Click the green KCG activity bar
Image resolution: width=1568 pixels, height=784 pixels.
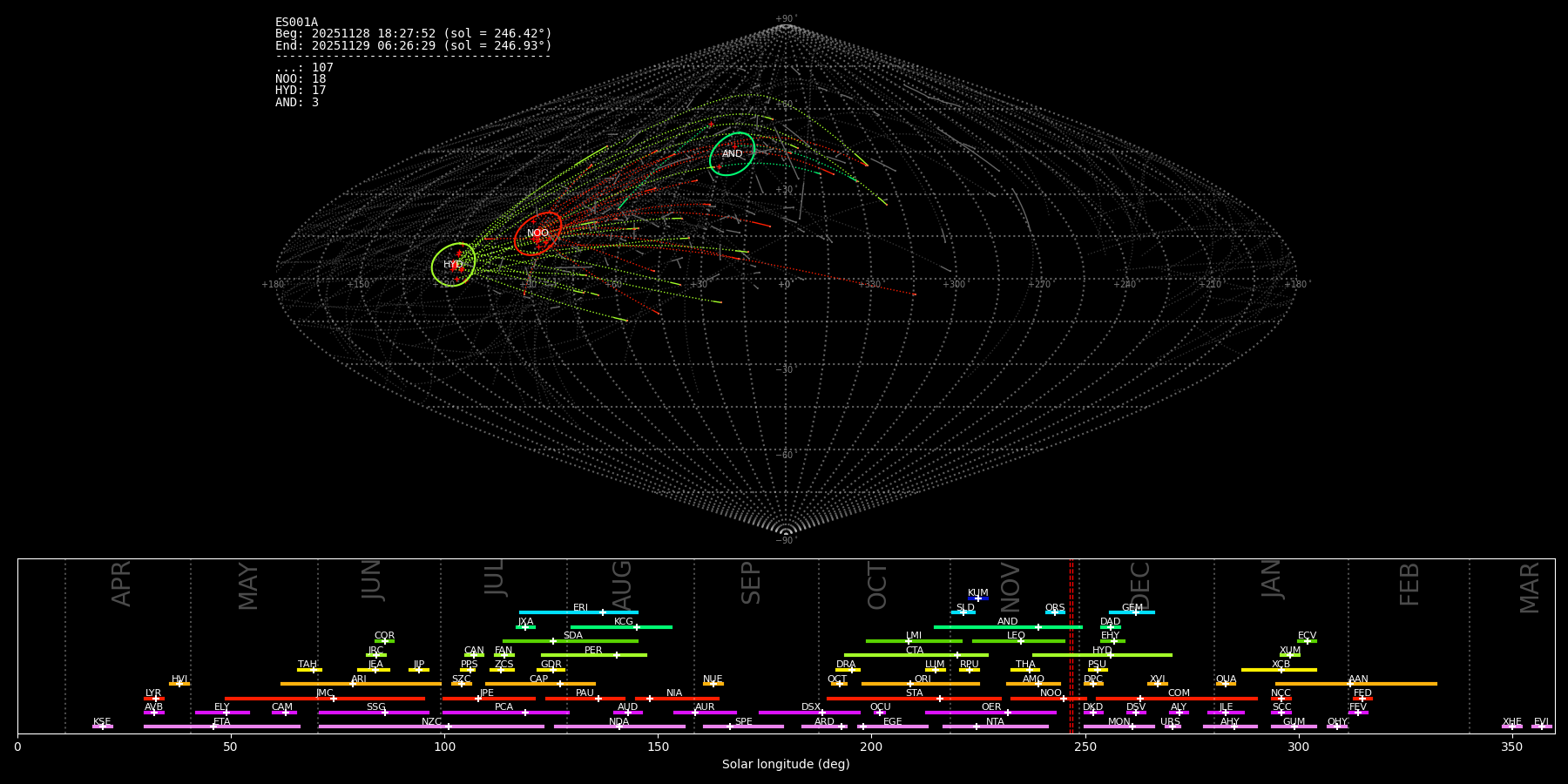pos(621,627)
